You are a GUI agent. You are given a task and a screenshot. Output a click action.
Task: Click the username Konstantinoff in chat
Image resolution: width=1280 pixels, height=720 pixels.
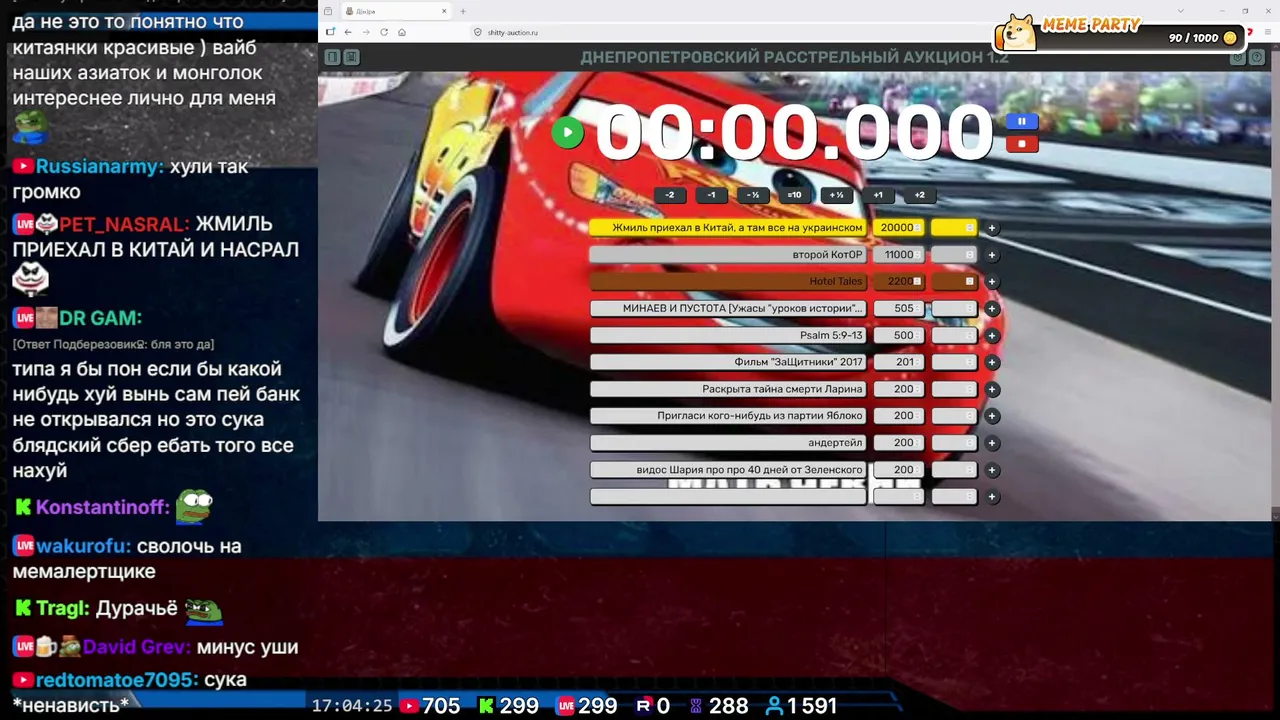point(102,507)
